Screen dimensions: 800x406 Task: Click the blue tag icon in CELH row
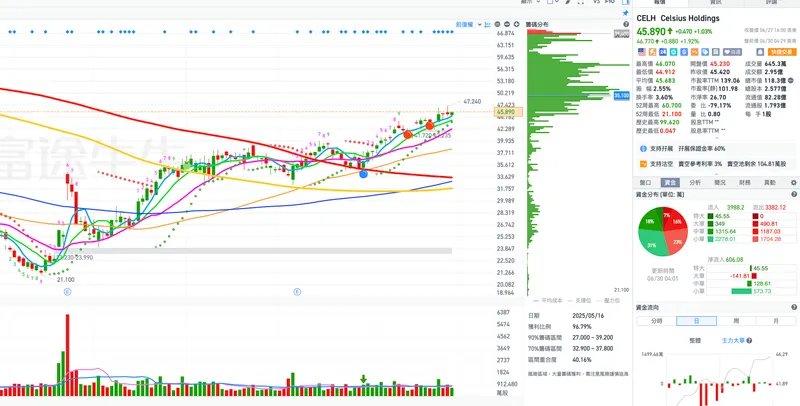[705, 52]
